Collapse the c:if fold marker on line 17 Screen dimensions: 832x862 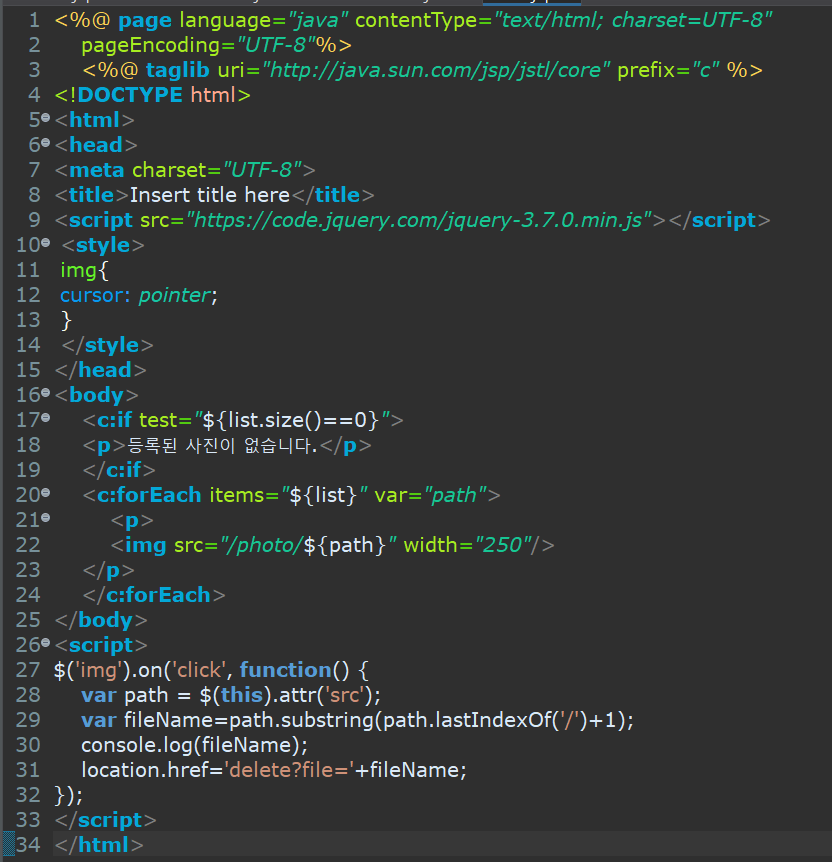click(46, 418)
